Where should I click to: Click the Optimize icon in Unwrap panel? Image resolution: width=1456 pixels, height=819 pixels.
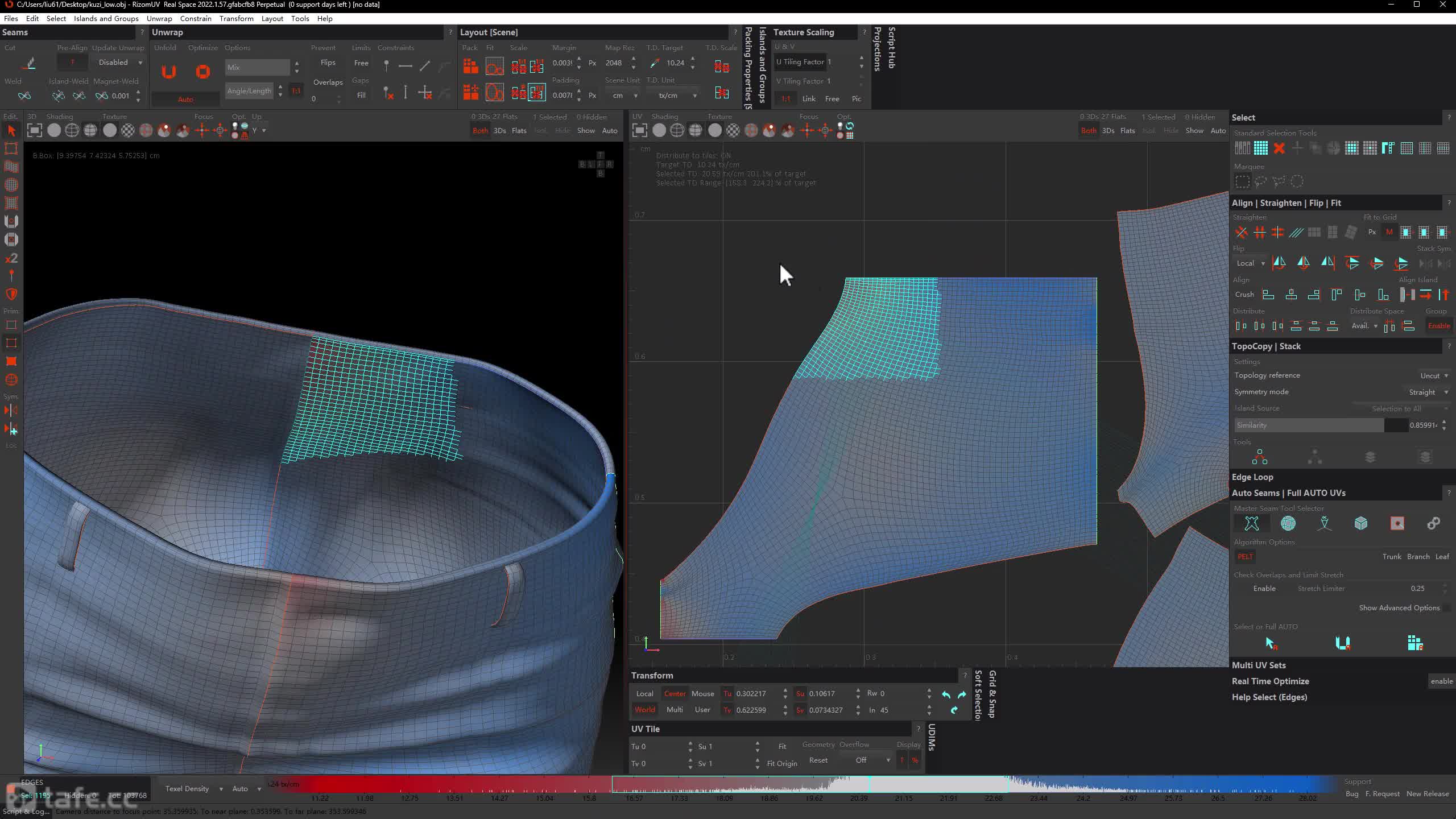click(202, 72)
